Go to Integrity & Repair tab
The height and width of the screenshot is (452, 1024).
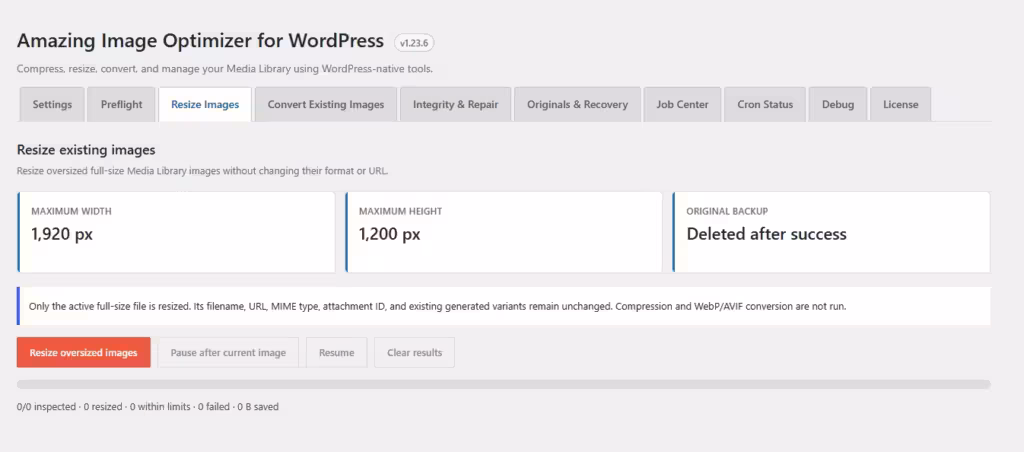(455, 105)
